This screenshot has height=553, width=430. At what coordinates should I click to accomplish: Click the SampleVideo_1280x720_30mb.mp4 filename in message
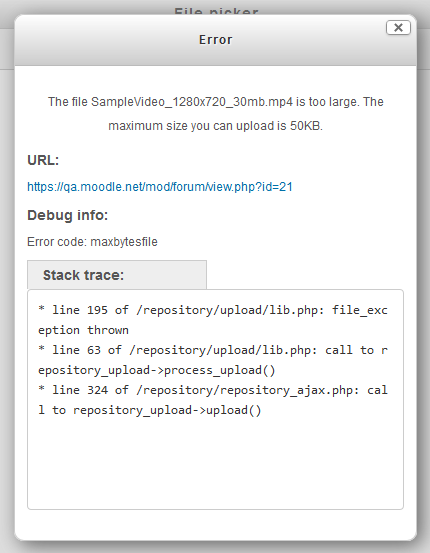(x=192, y=102)
